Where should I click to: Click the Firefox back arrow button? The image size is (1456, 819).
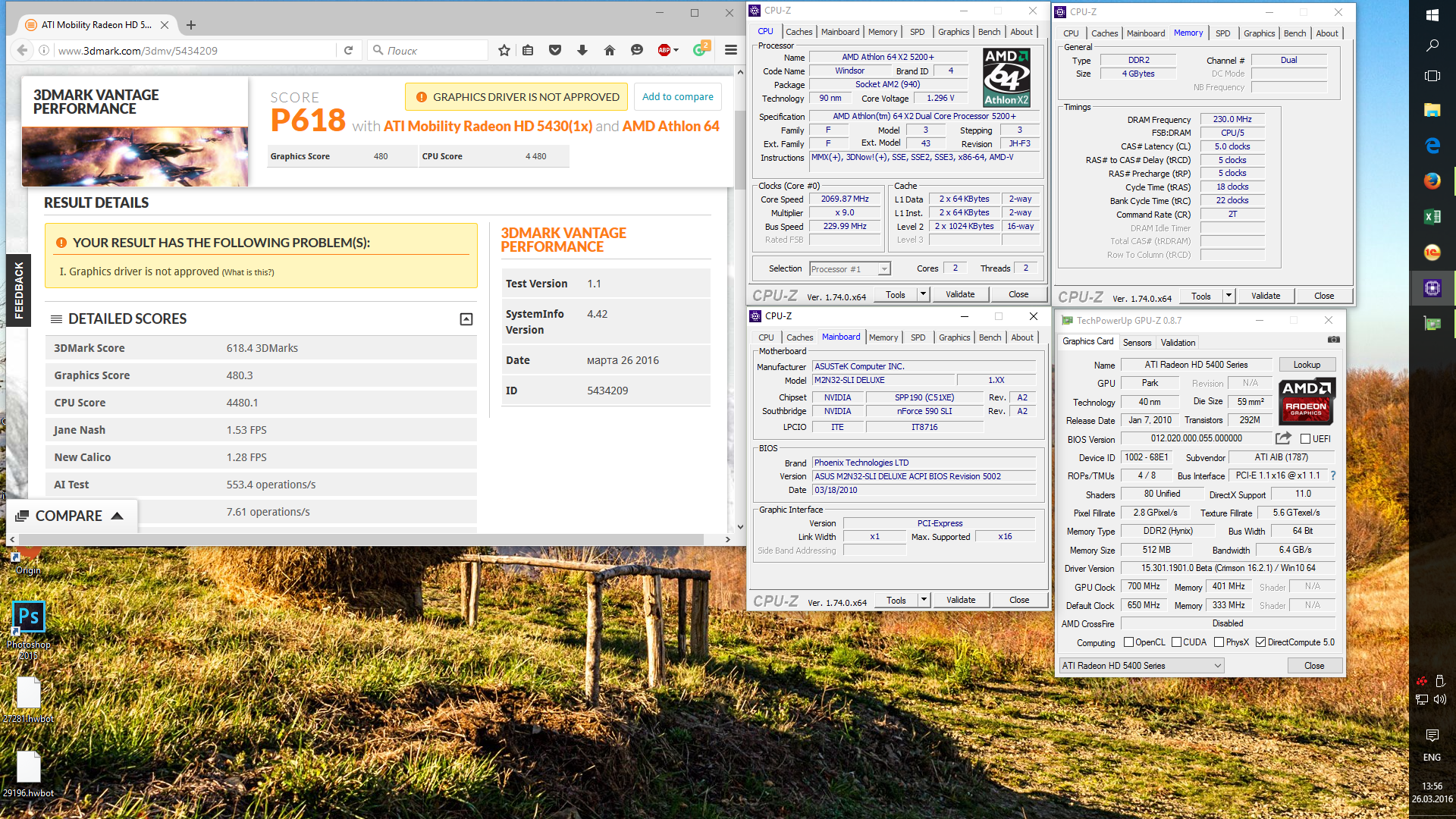click(23, 50)
